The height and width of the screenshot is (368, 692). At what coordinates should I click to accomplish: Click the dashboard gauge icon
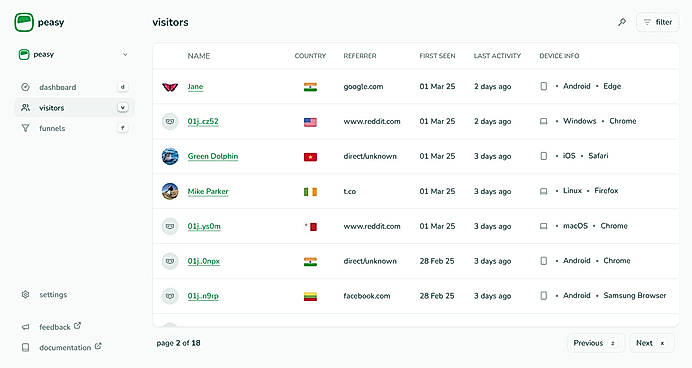click(x=26, y=87)
